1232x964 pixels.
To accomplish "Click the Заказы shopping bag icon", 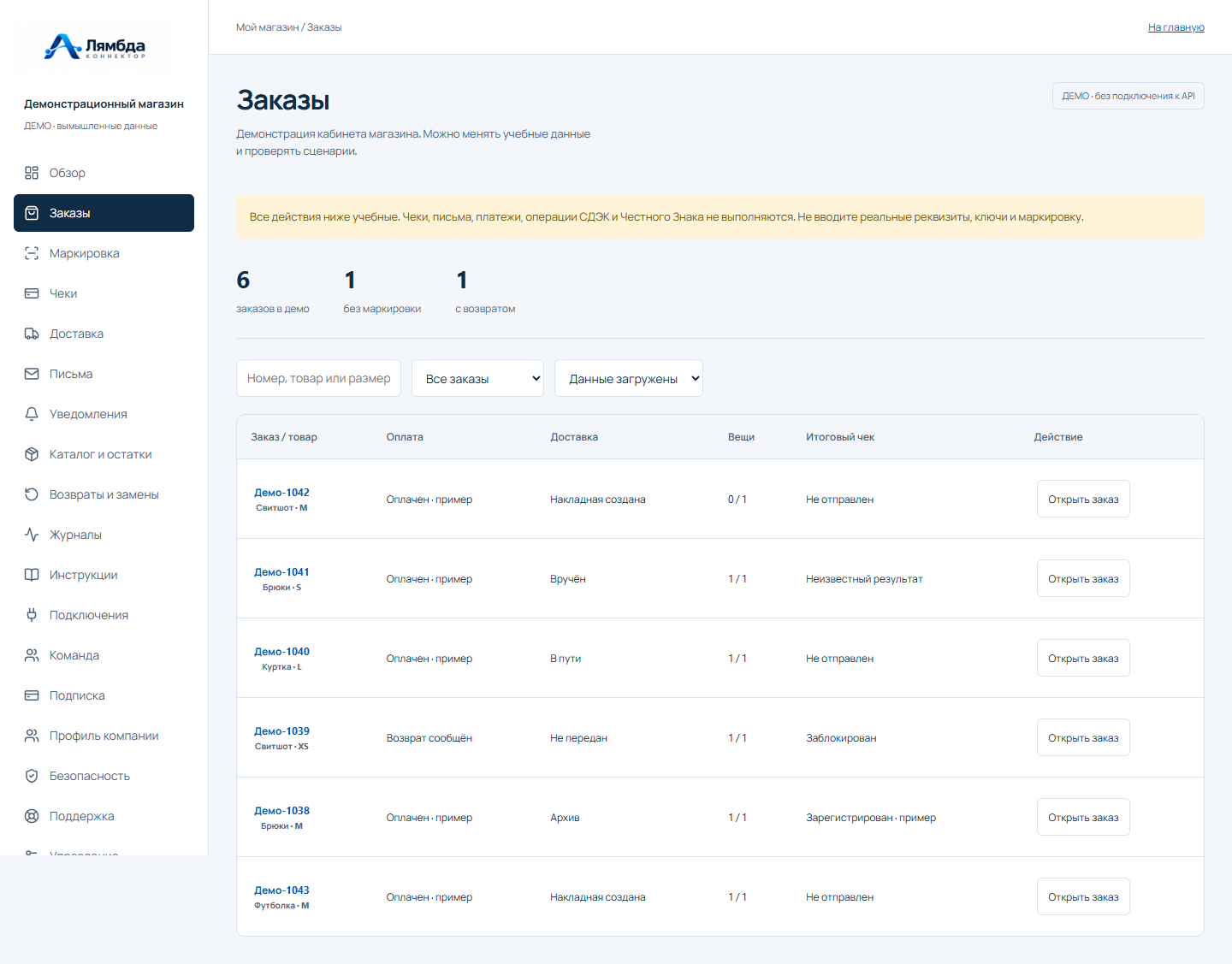I will coord(32,213).
